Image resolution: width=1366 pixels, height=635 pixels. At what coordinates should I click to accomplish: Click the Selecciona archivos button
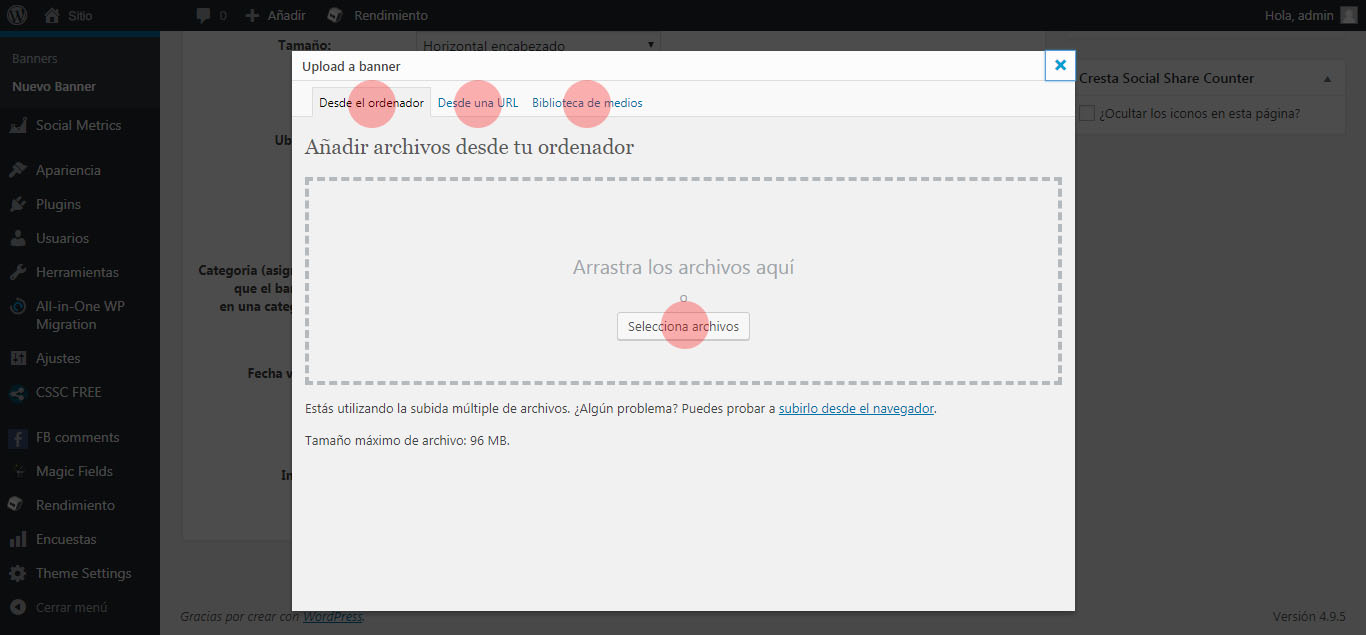pyautogui.click(x=683, y=327)
